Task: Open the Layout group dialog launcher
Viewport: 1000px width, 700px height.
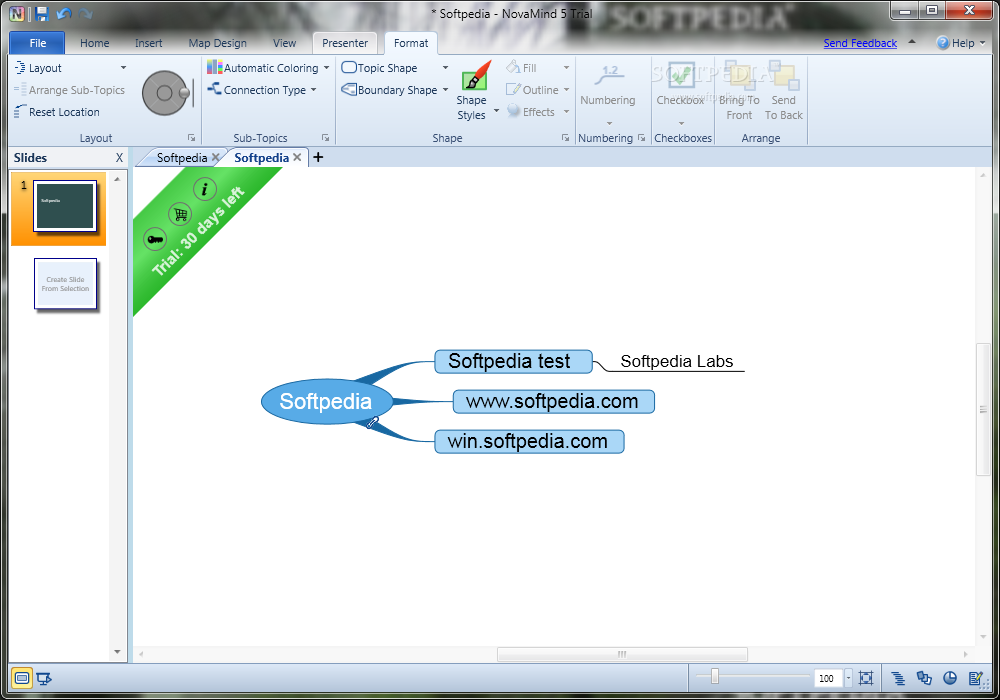Action: tap(191, 138)
